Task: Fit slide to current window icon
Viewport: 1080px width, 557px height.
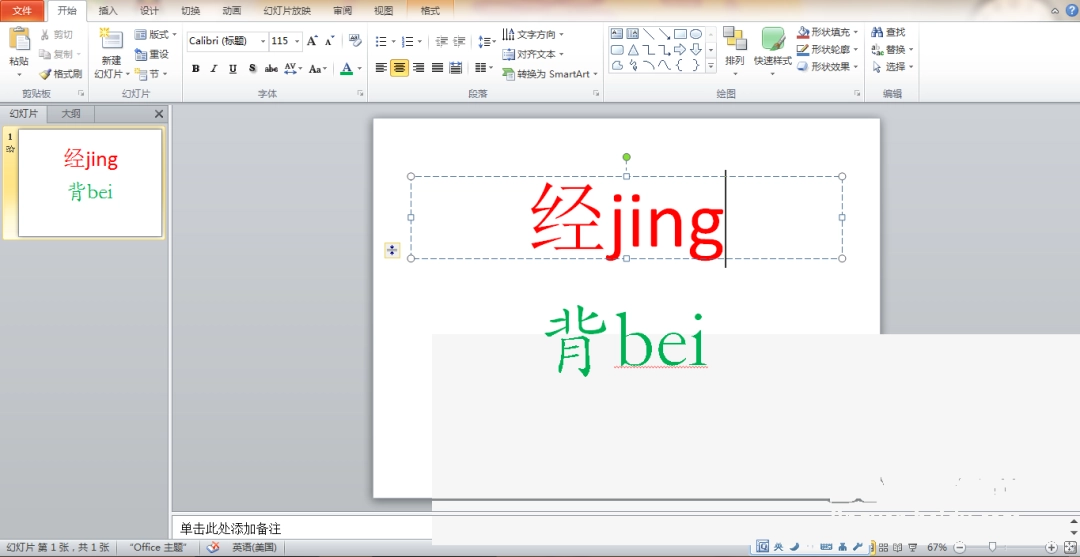Action: pyautogui.click(x=1069, y=547)
